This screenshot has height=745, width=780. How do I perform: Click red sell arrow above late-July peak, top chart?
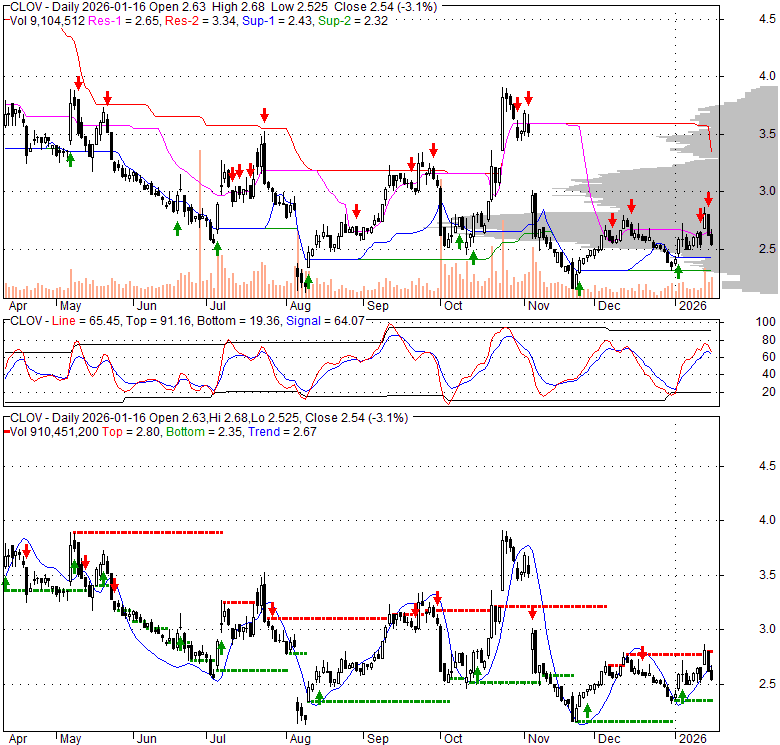point(264,115)
